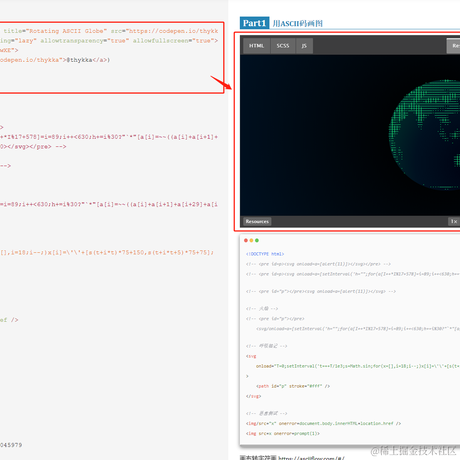Click the img onerror=prompt(1) code line
460x460 pixels.
pyautogui.click(x=283, y=433)
